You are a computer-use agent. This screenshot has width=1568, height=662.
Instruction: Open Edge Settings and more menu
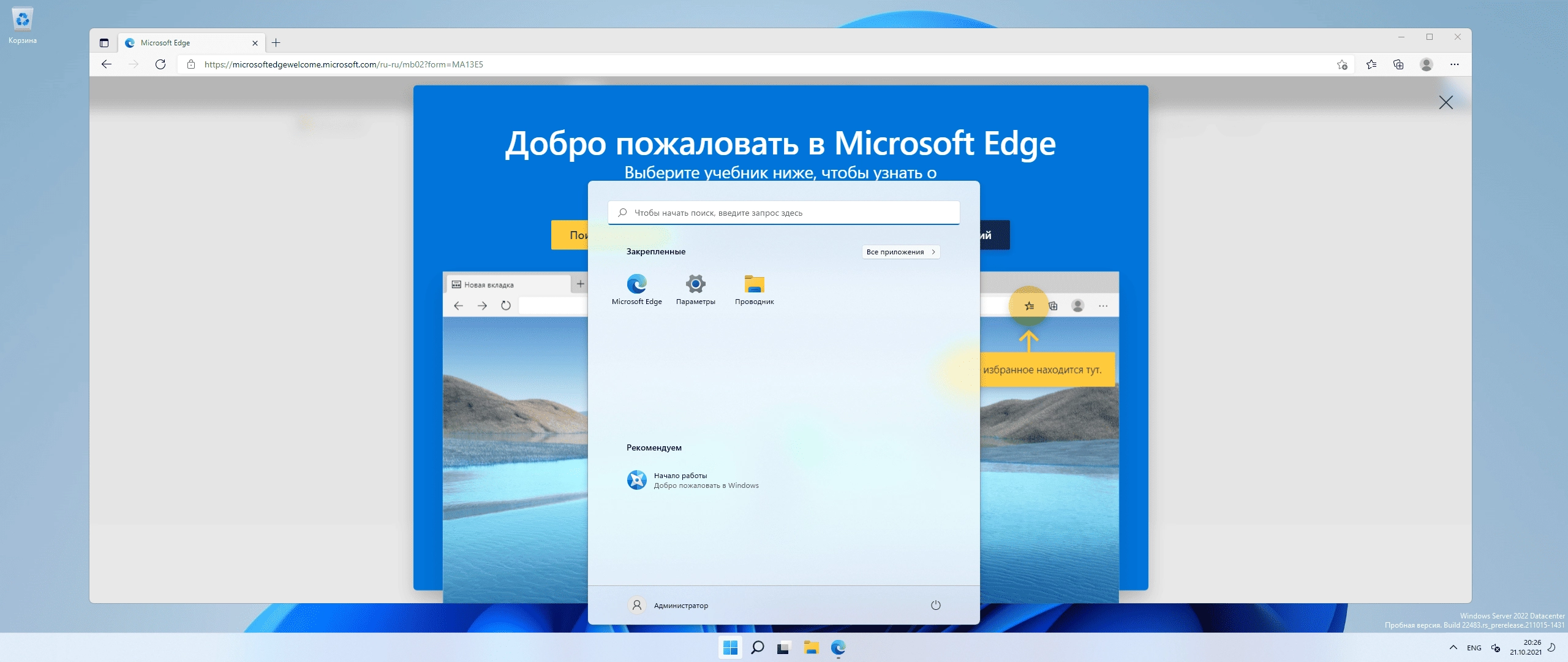click(x=1455, y=64)
